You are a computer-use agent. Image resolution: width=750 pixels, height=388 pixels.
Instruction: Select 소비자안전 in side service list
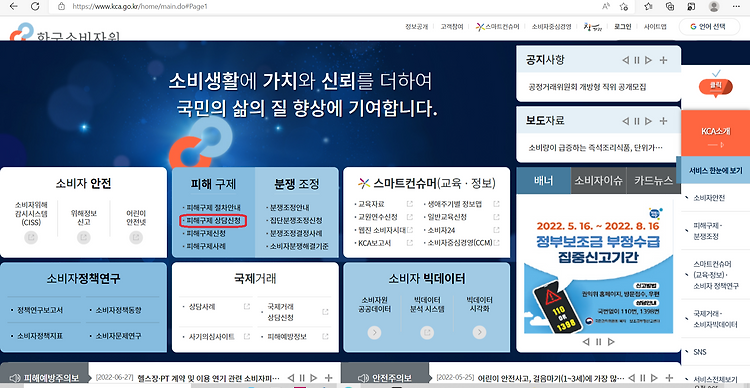pyautogui.click(x=709, y=198)
